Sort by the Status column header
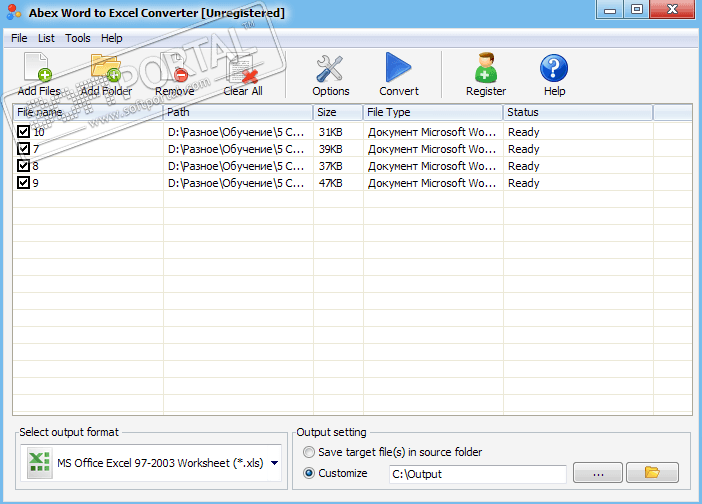The width and height of the screenshot is (702, 504). (578, 112)
